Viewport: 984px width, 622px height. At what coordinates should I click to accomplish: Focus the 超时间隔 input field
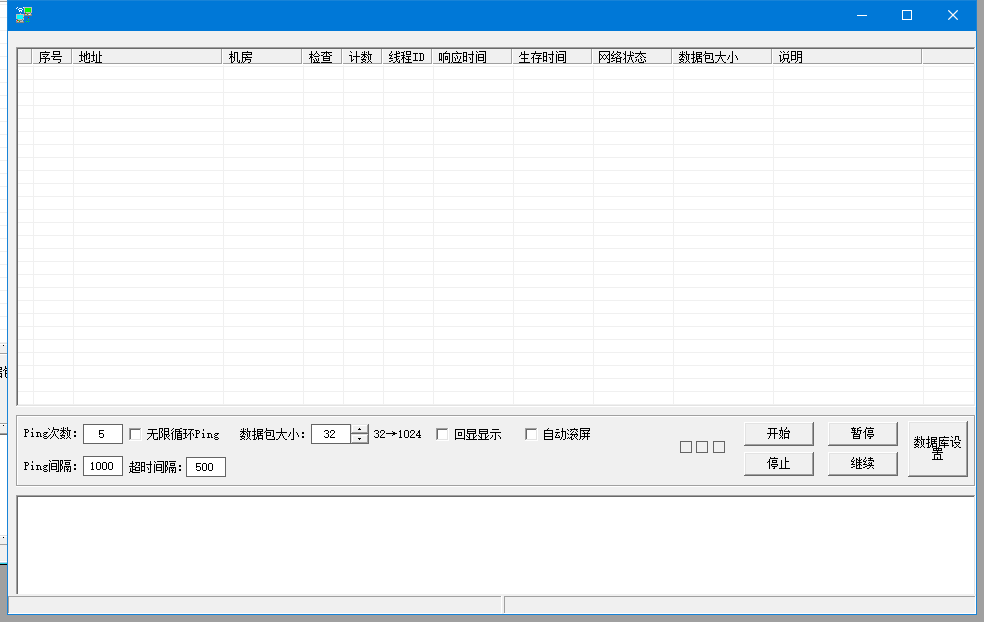[205, 466]
